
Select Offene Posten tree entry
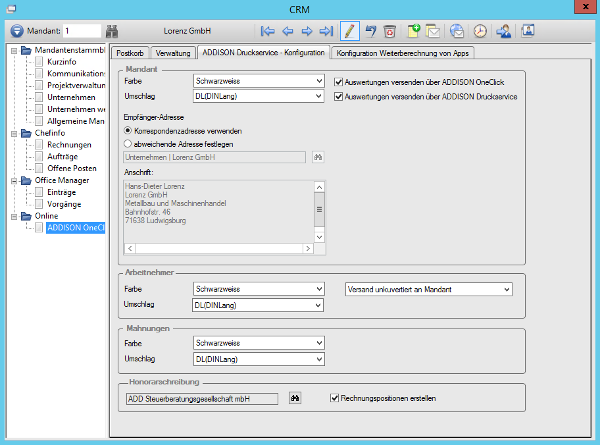(72, 168)
